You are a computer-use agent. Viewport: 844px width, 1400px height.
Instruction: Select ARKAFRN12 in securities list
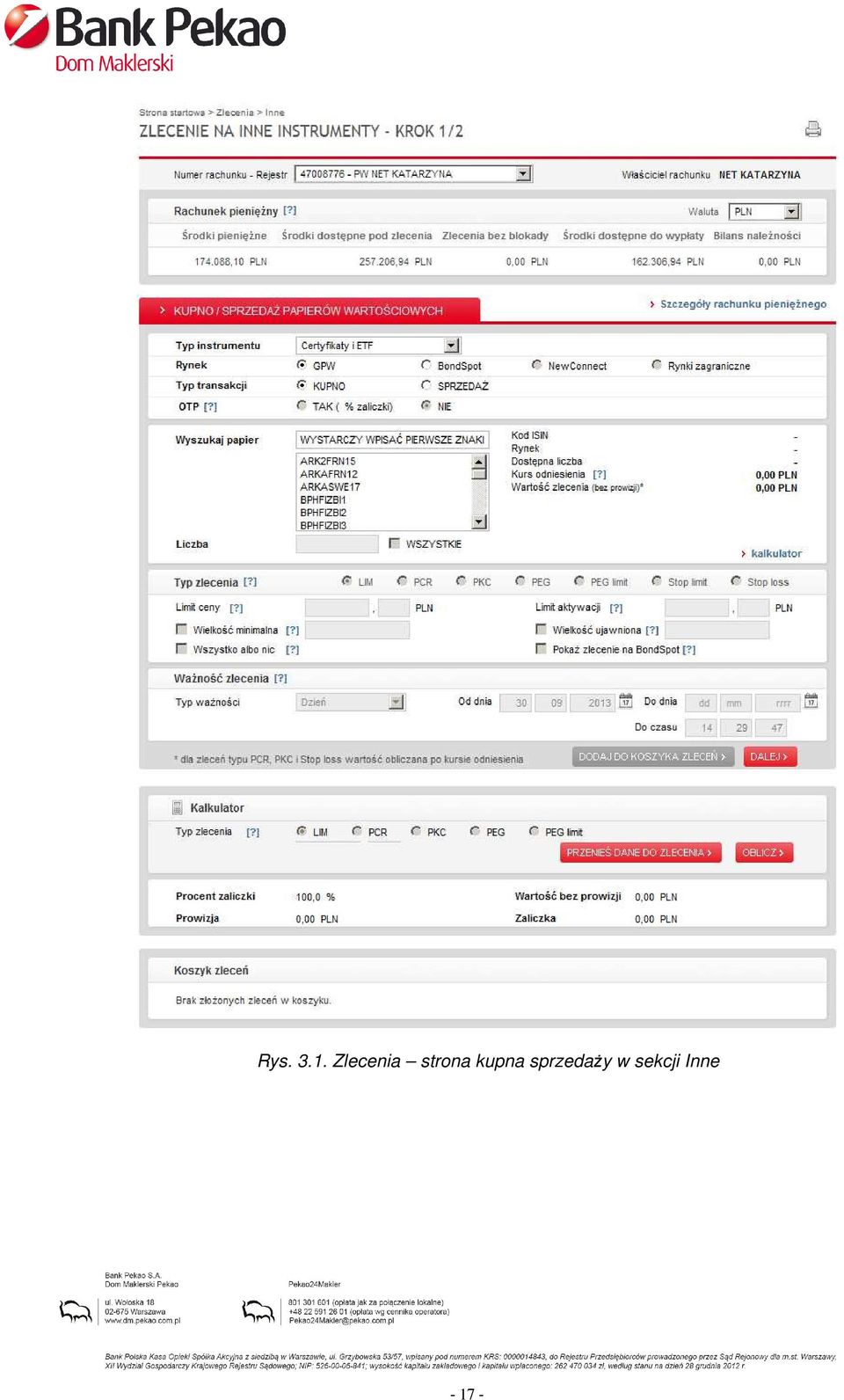(329, 474)
